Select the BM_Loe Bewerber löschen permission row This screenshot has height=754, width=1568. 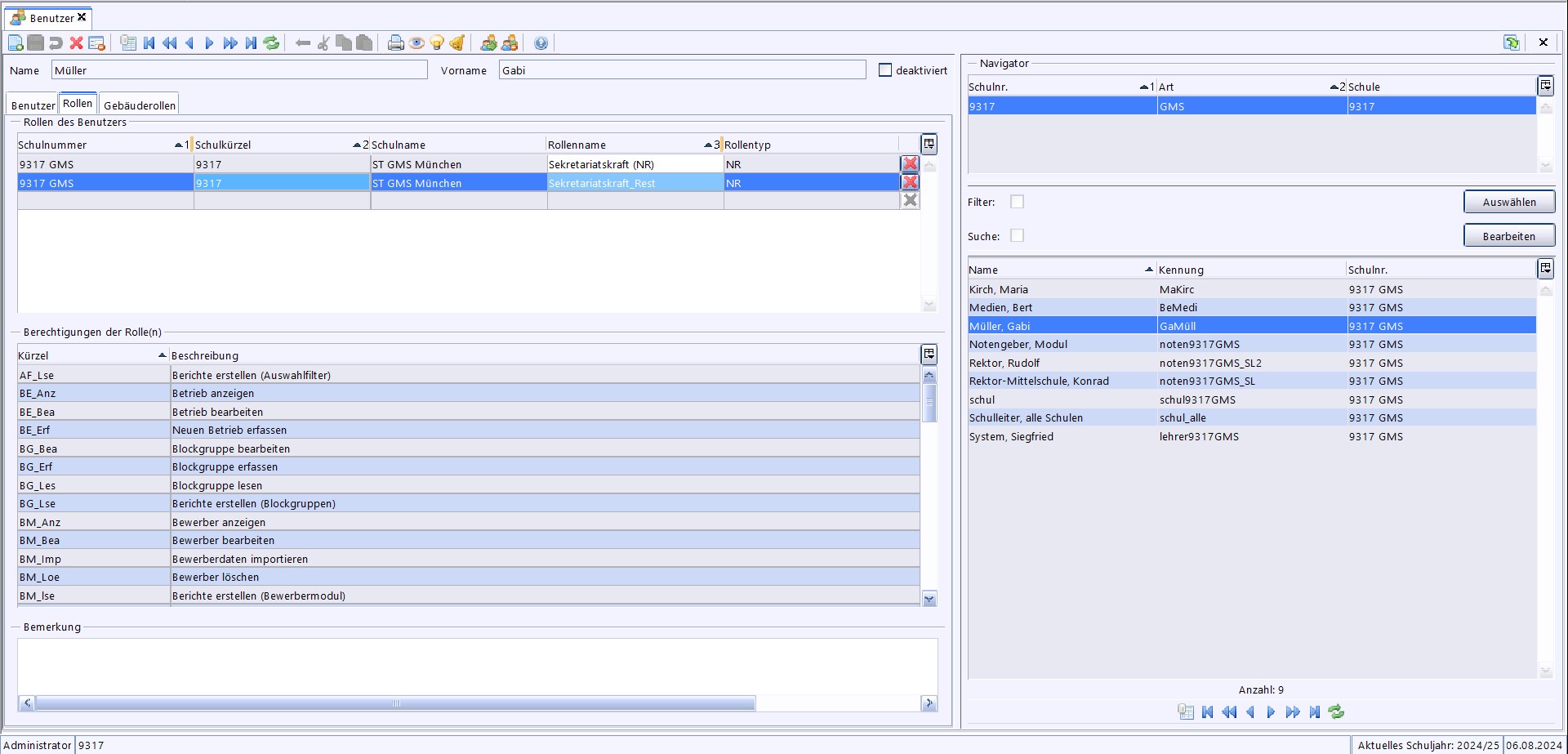coord(469,577)
